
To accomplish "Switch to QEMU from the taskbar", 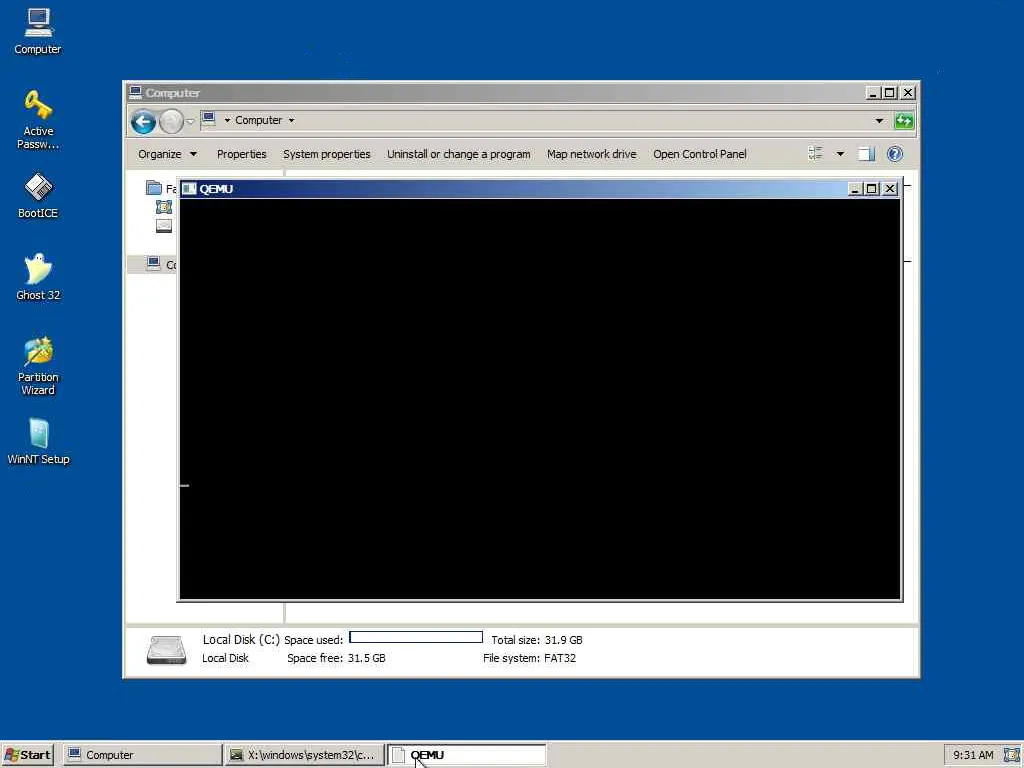I will coord(467,755).
